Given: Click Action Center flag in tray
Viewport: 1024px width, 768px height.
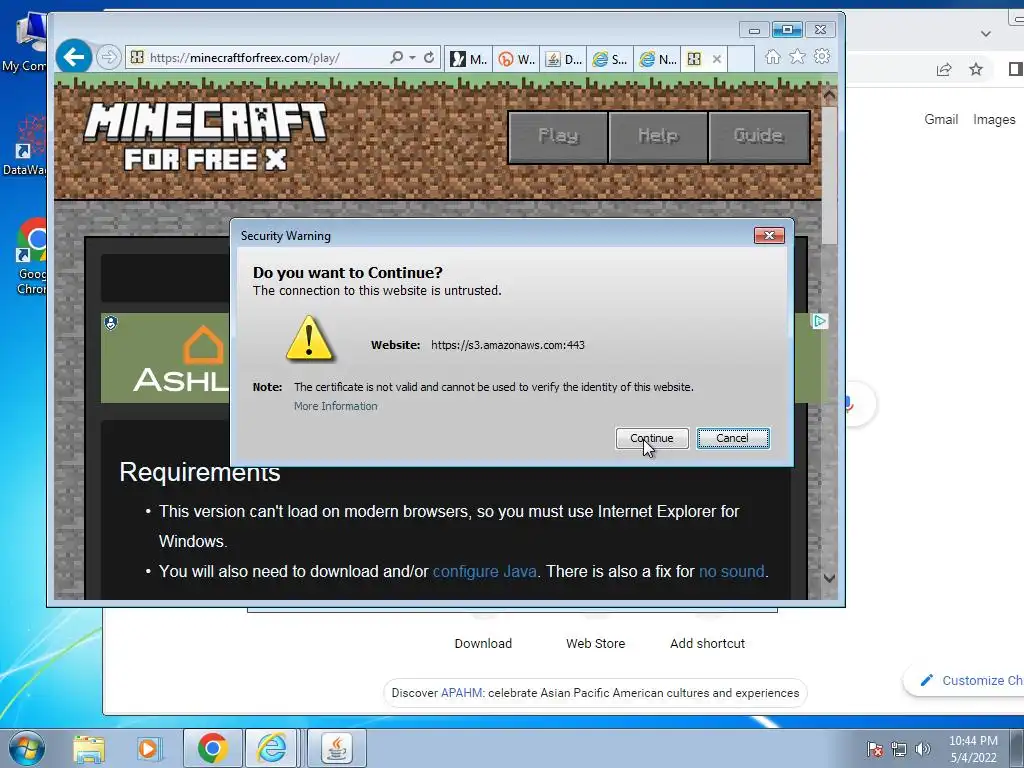Looking at the screenshot, I should click(875, 749).
